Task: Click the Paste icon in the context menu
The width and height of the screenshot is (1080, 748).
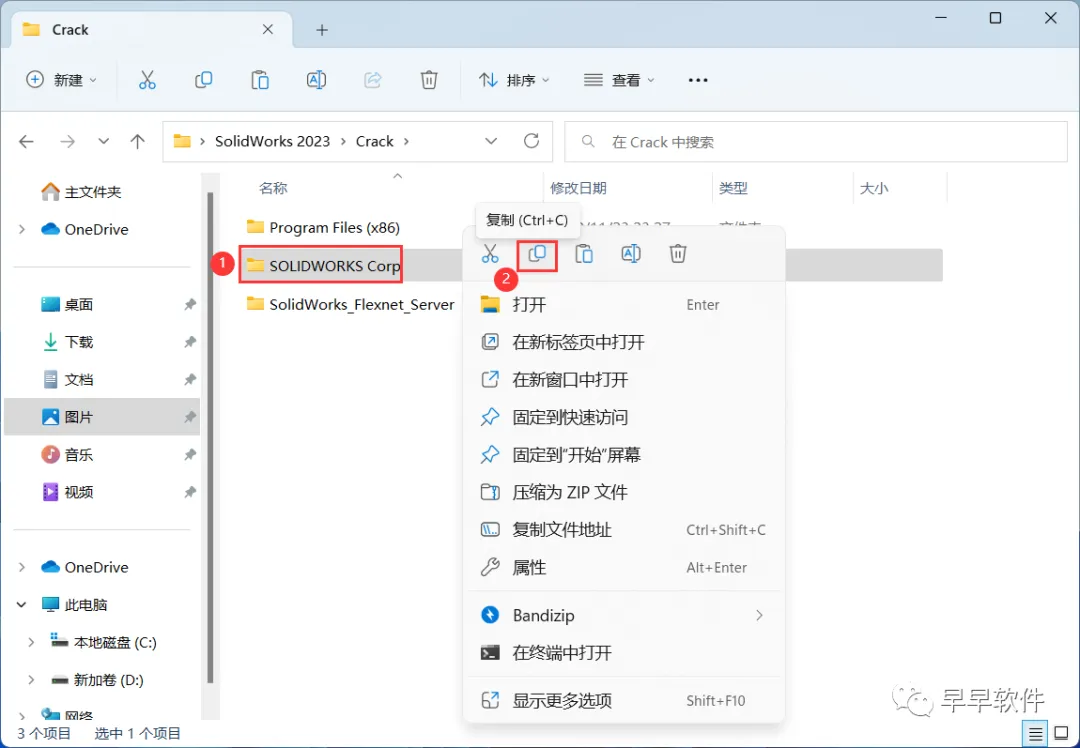Action: (584, 253)
